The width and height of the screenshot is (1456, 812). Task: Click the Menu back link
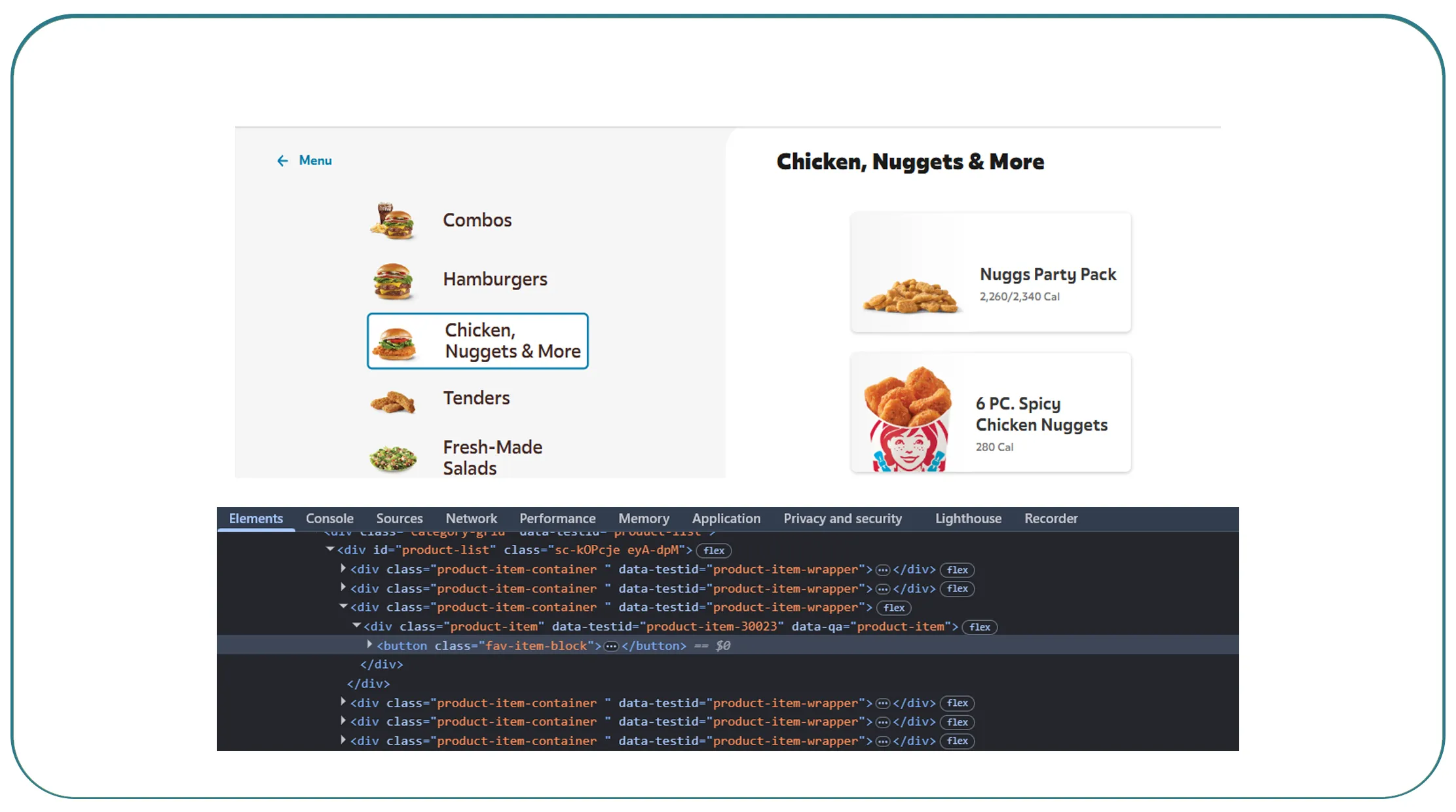[315, 160]
